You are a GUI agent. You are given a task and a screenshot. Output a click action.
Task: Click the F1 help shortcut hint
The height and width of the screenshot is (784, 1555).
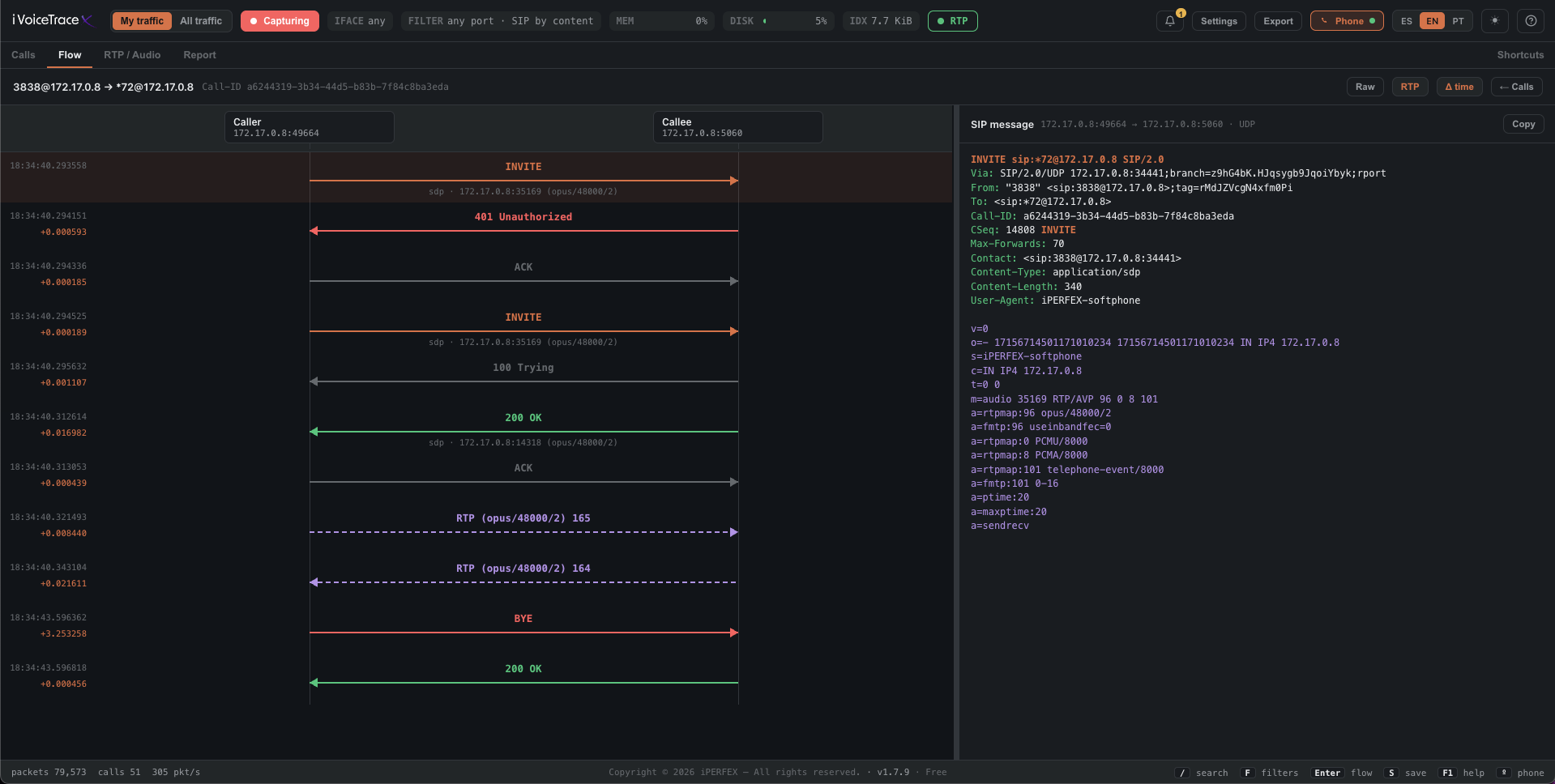[1462, 773]
